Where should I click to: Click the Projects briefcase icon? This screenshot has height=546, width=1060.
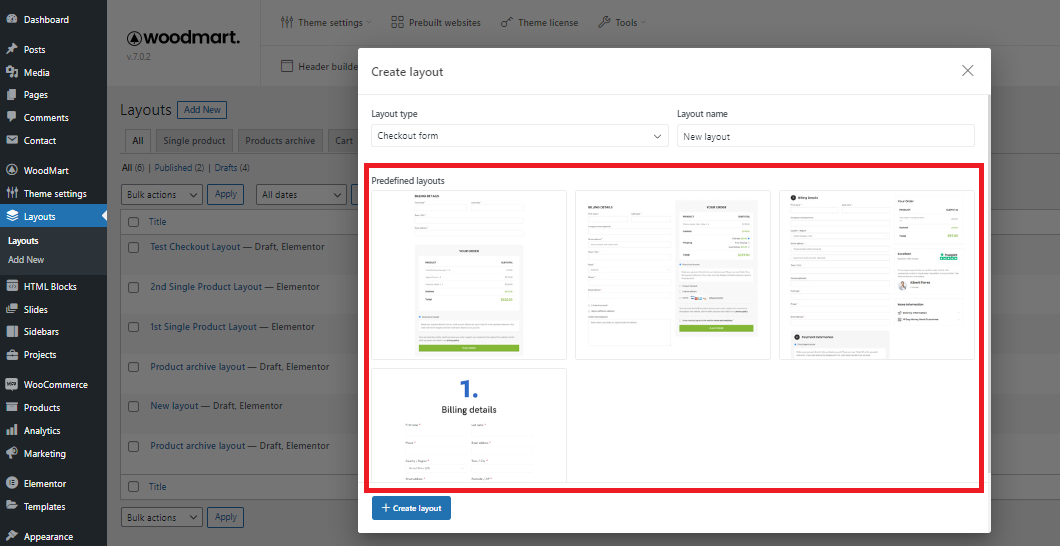(11, 355)
